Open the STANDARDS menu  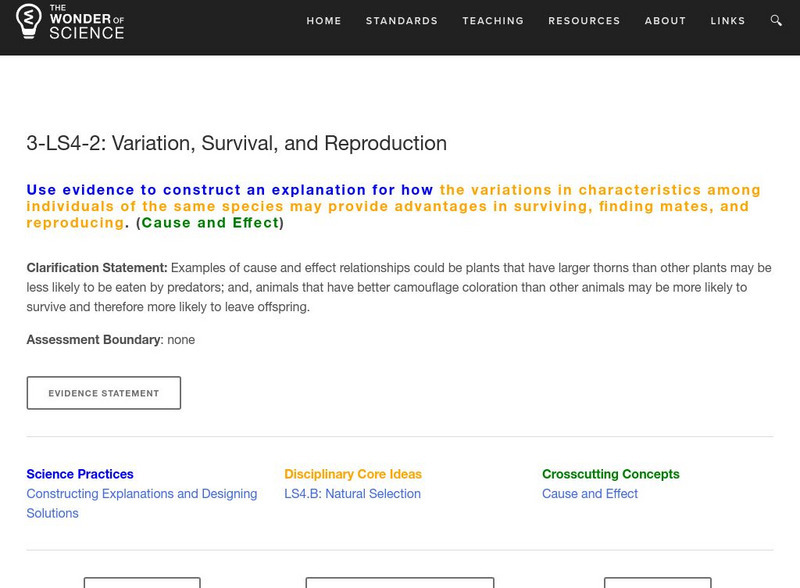(x=401, y=20)
